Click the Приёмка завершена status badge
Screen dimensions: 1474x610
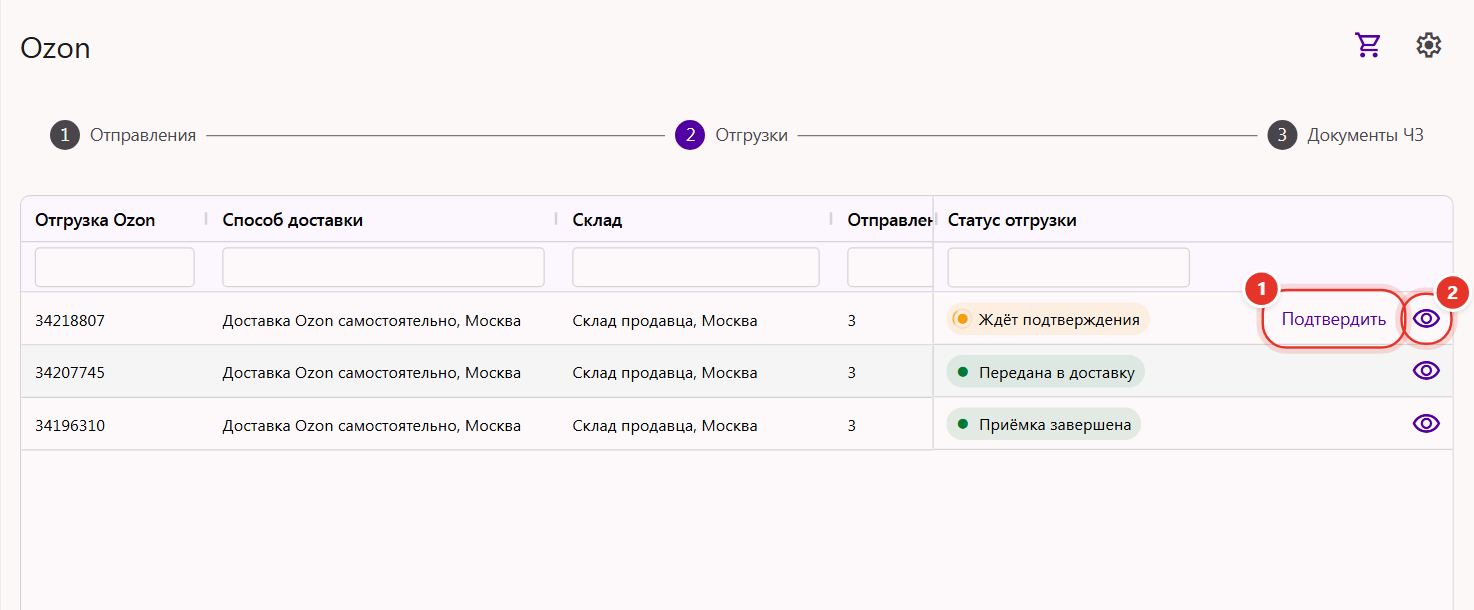point(1043,424)
